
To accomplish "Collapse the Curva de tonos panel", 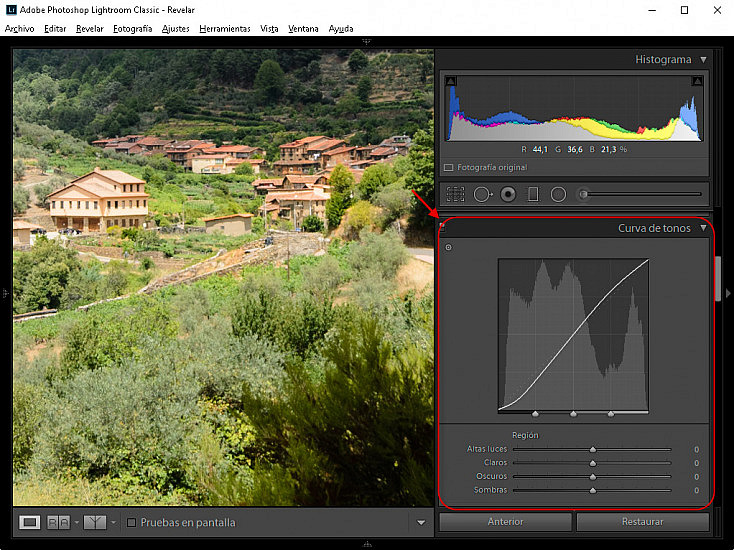I will pos(703,228).
